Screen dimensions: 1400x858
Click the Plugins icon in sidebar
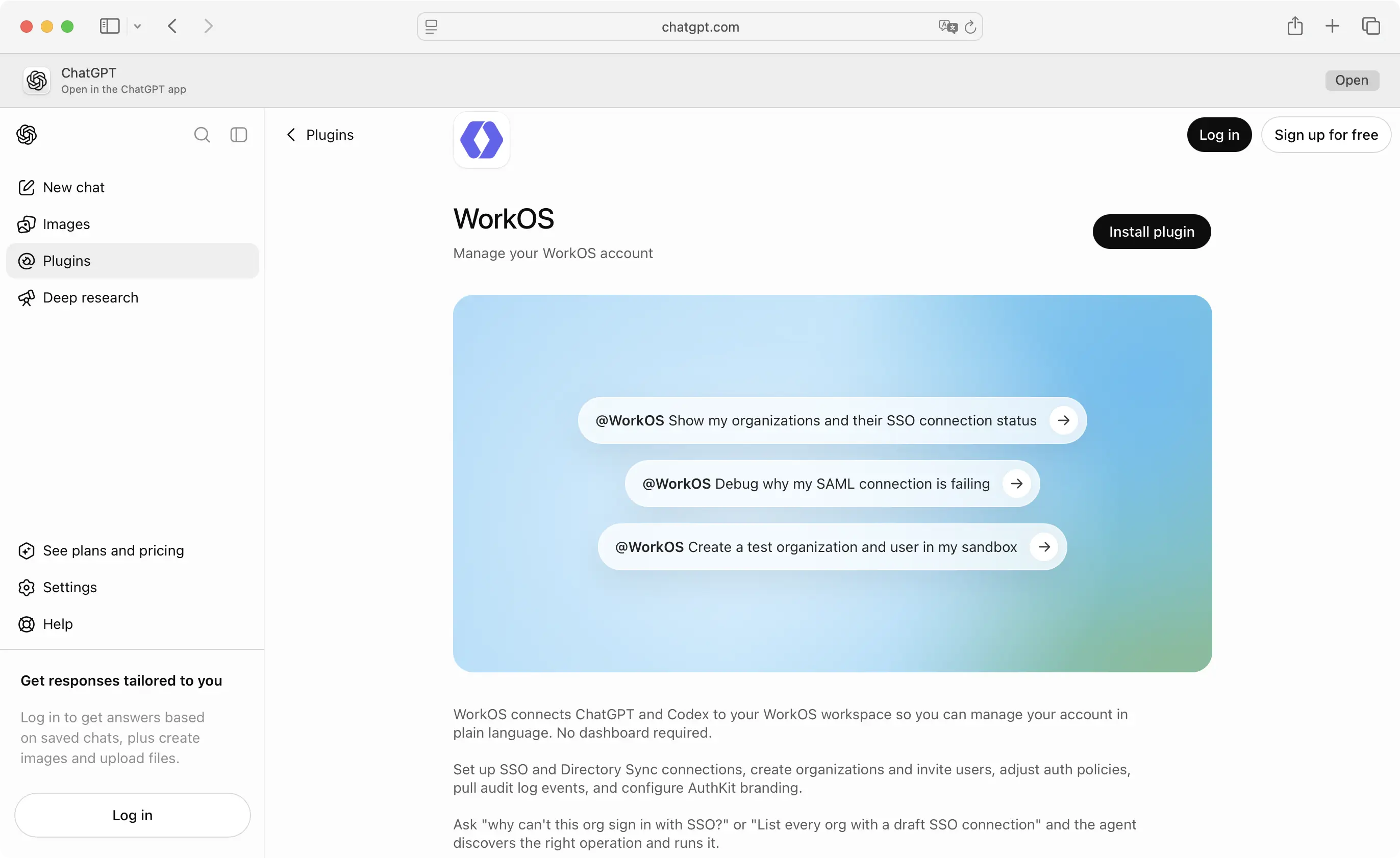click(x=26, y=261)
